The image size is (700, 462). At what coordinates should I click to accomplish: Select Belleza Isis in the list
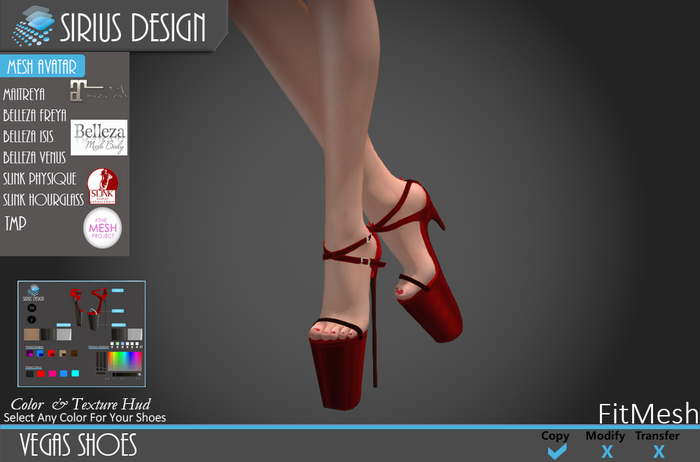tap(28, 137)
